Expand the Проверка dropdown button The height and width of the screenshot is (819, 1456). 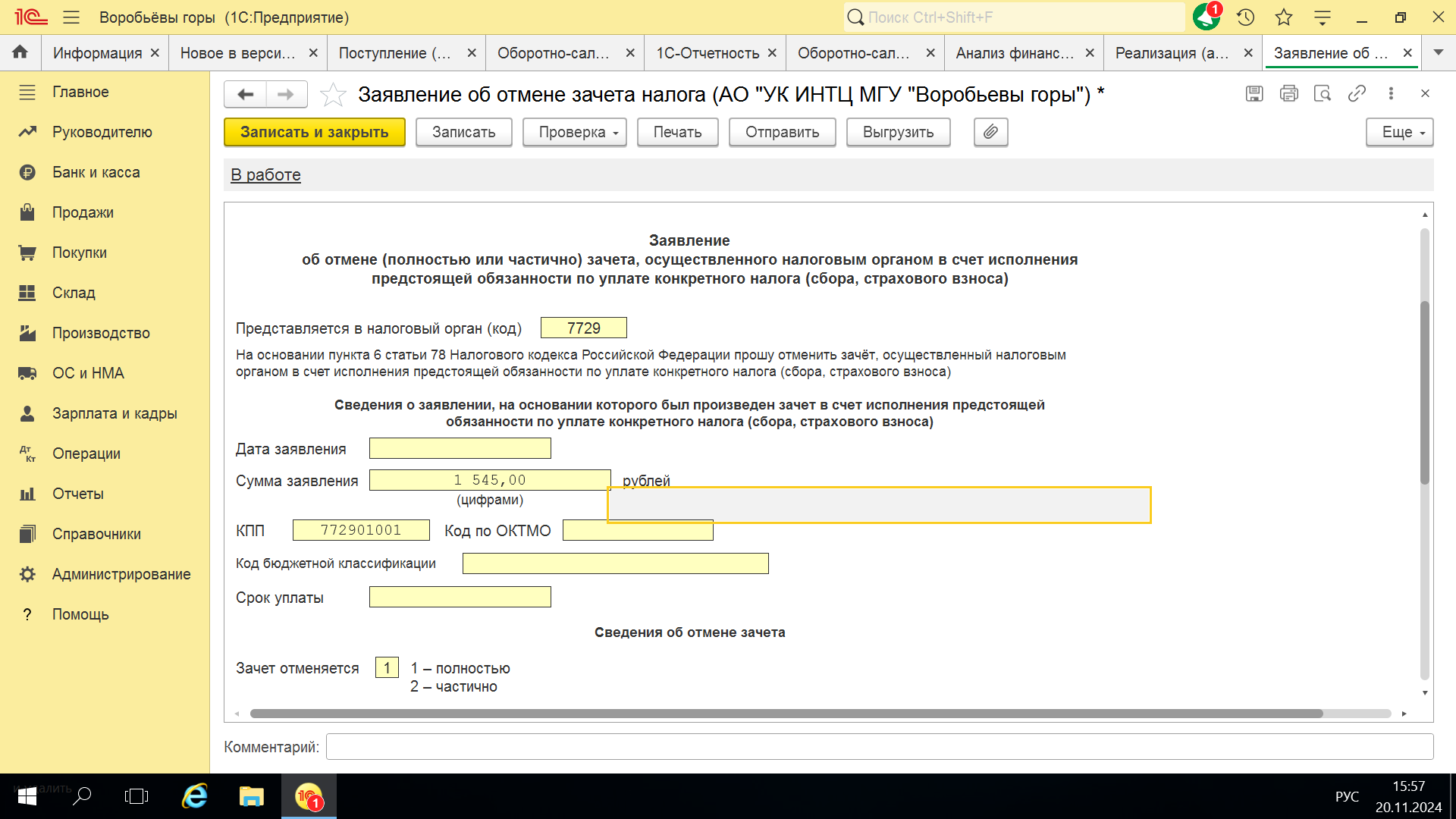[x=574, y=132]
